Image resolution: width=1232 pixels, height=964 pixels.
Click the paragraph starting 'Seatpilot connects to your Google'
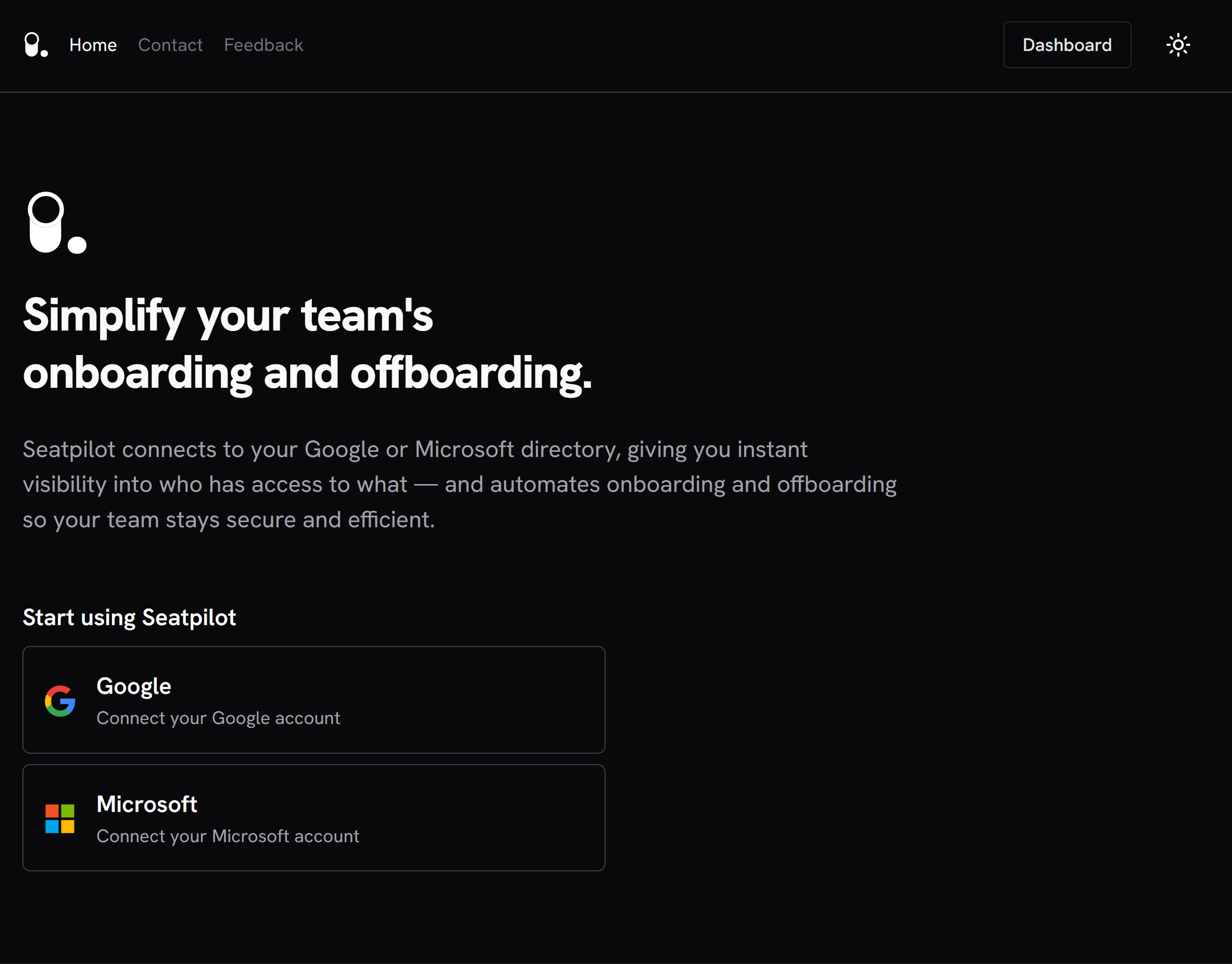pos(460,484)
